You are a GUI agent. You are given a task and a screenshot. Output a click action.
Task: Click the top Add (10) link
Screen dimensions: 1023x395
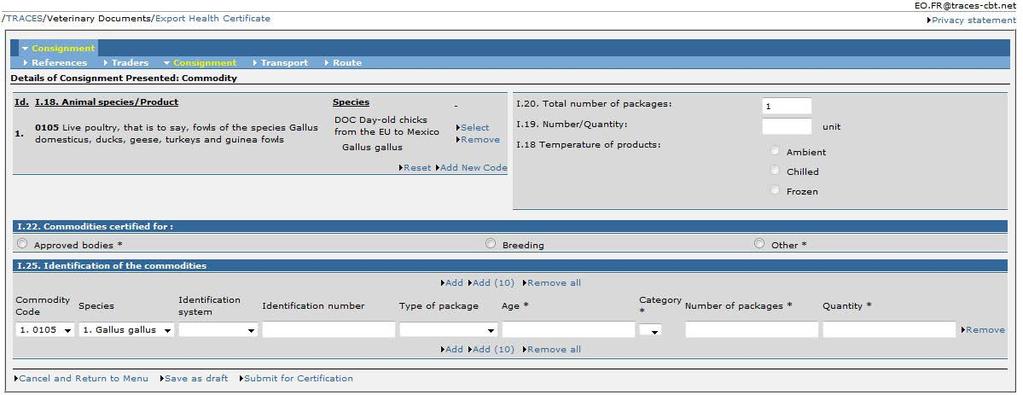point(493,283)
